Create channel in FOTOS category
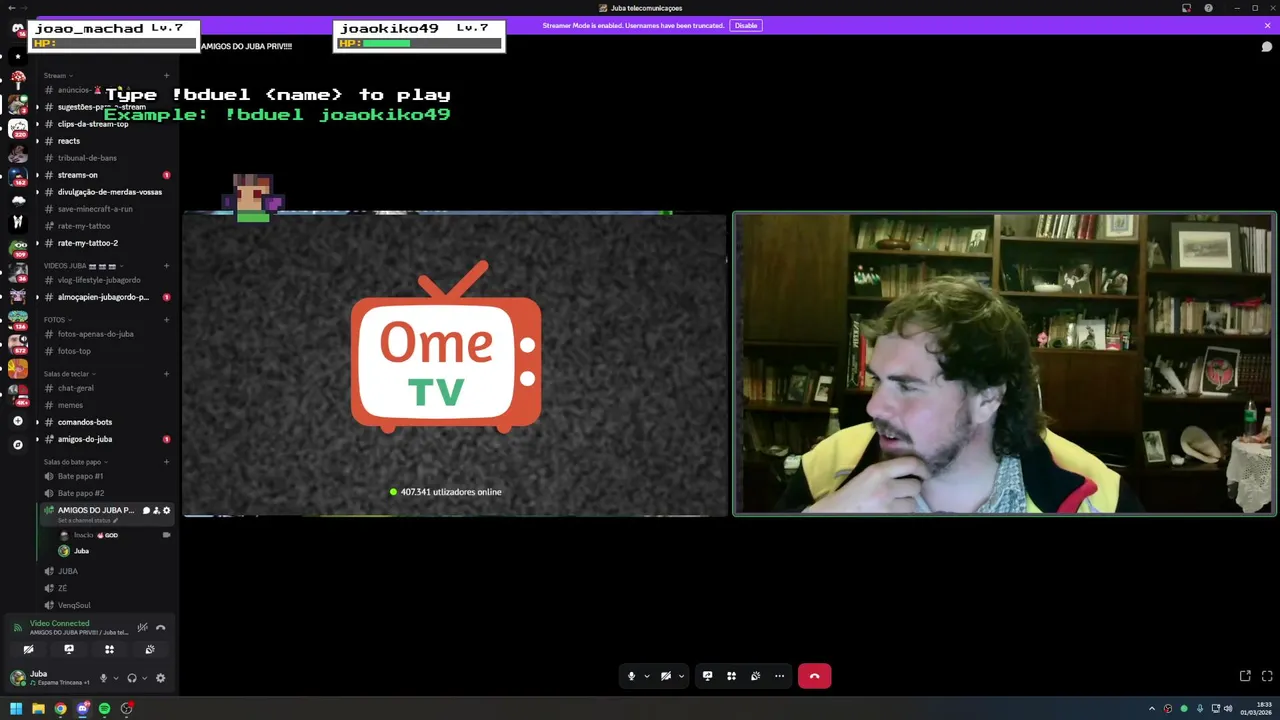1280x720 pixels. coord(166,320)
